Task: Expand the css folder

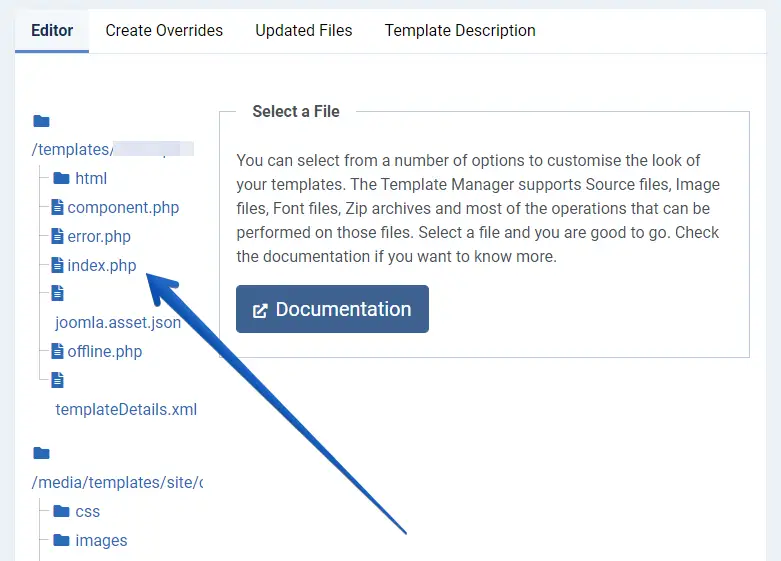Action: point(87,511)
